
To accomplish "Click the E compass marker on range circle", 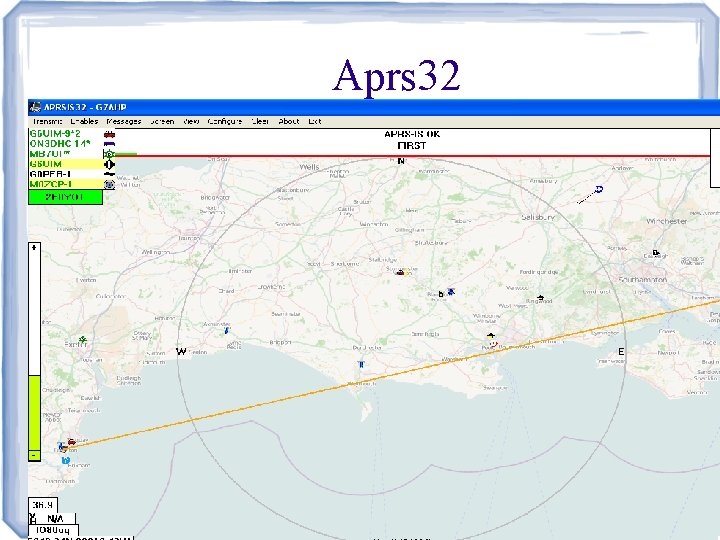I will click(x=621, y=352).
